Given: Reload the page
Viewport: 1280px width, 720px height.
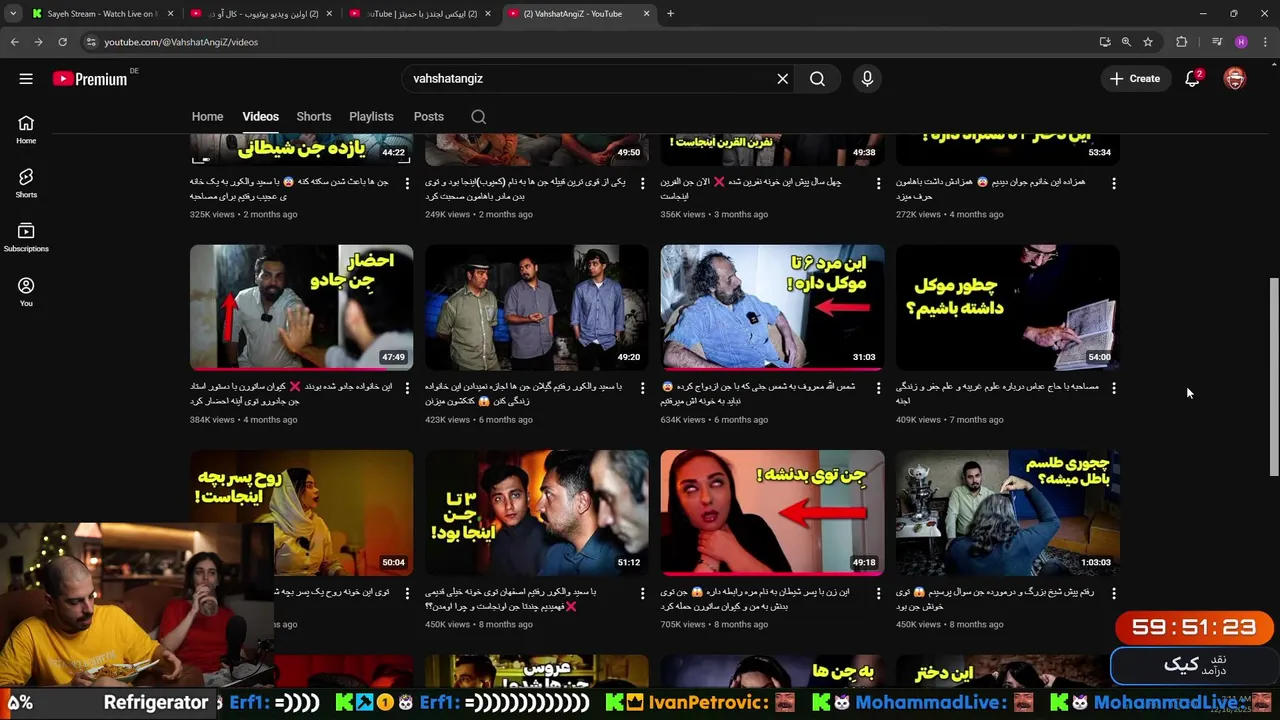Looking at the screenshot, I should (62, 42).
